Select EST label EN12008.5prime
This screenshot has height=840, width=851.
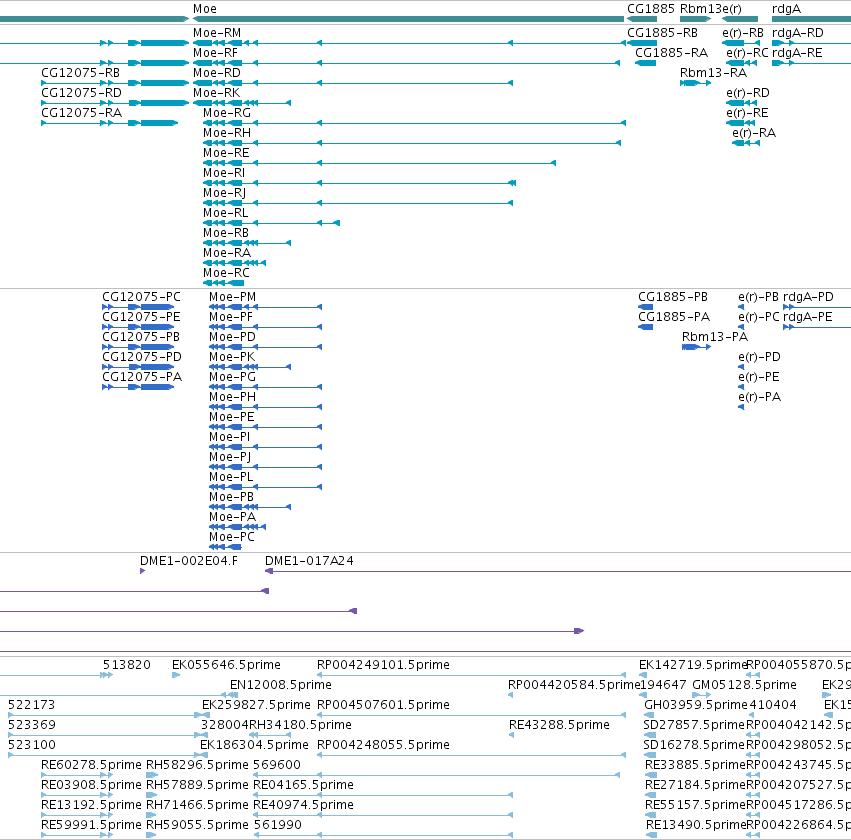tap(281, 685)
